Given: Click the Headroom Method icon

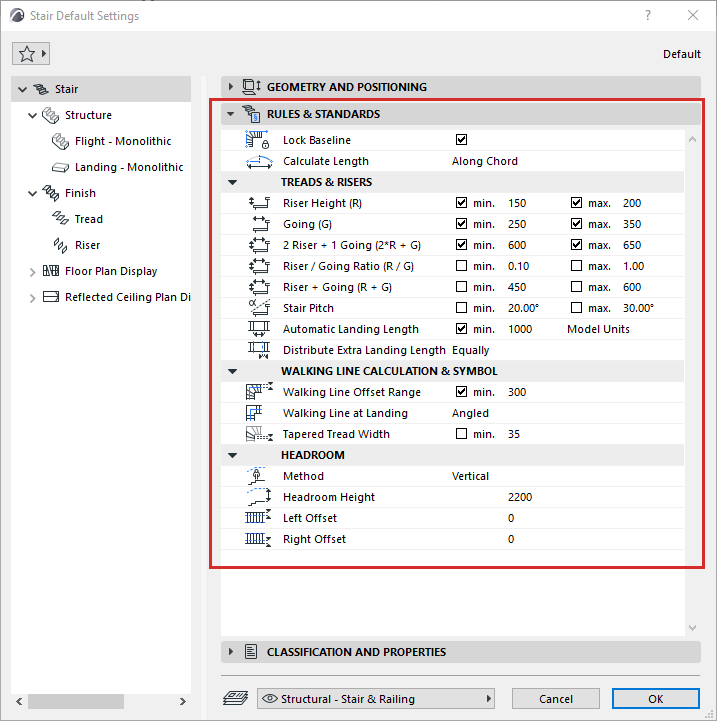Looking at the screenshot, I should pyautogui.click(x=256, y=476).
